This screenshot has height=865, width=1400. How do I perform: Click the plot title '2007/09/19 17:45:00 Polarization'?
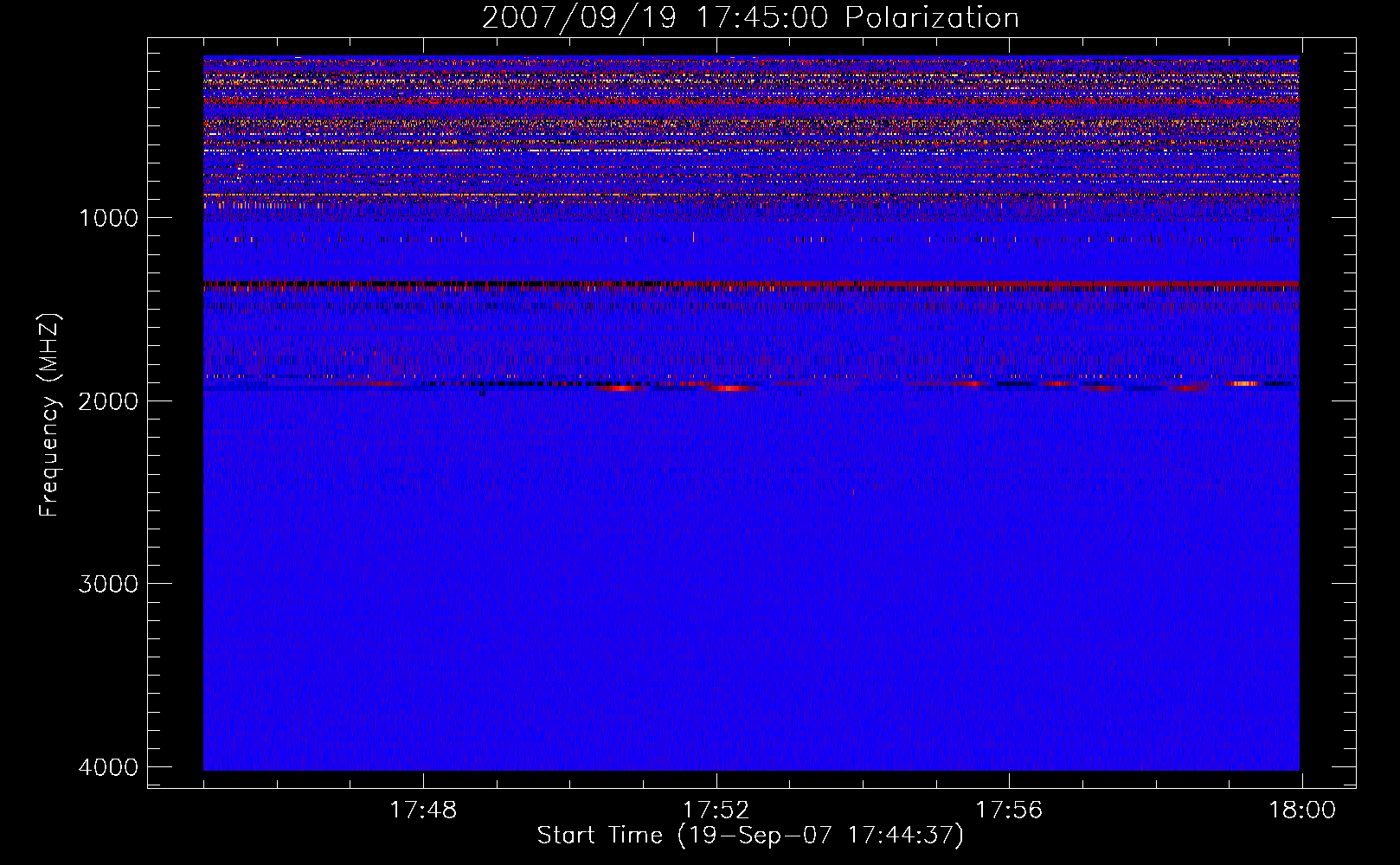pos(750,17)
